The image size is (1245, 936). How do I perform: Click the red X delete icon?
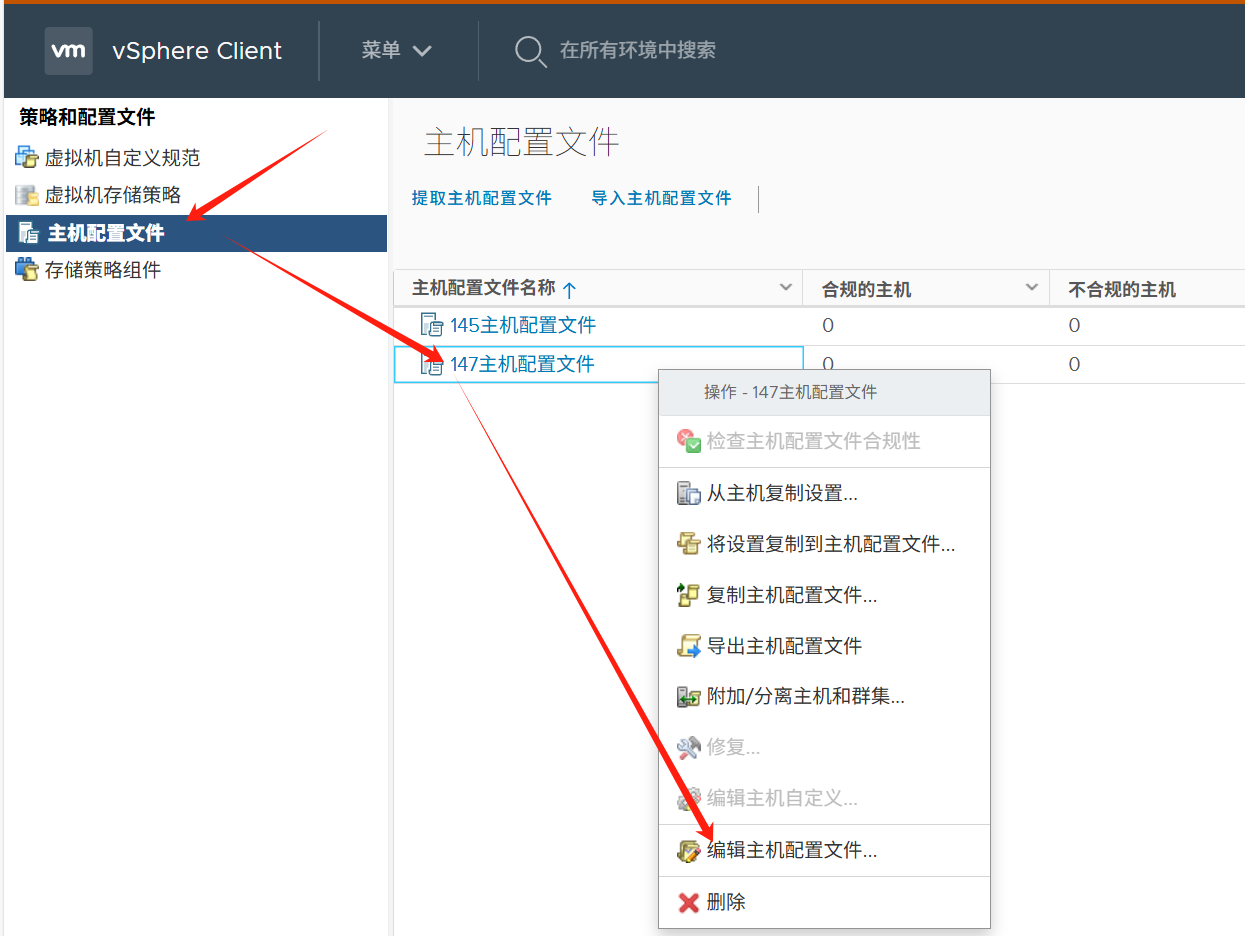pos(689,902)
